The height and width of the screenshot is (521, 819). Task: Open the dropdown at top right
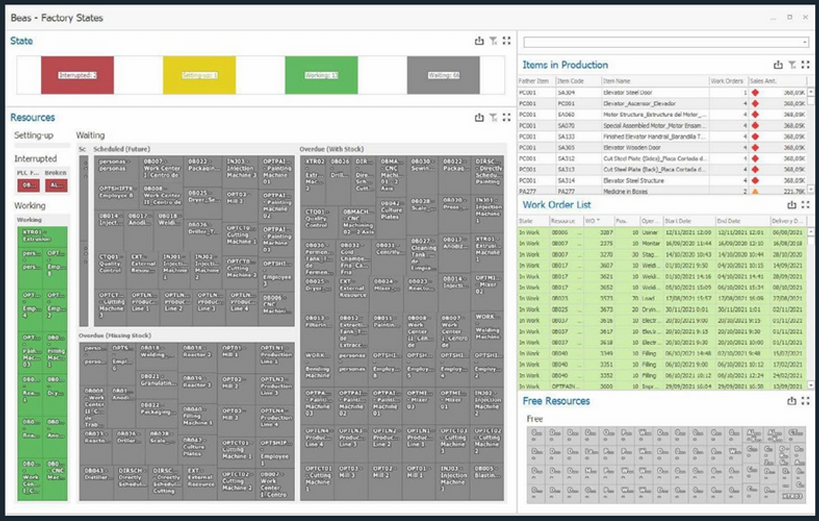point(804,42)
